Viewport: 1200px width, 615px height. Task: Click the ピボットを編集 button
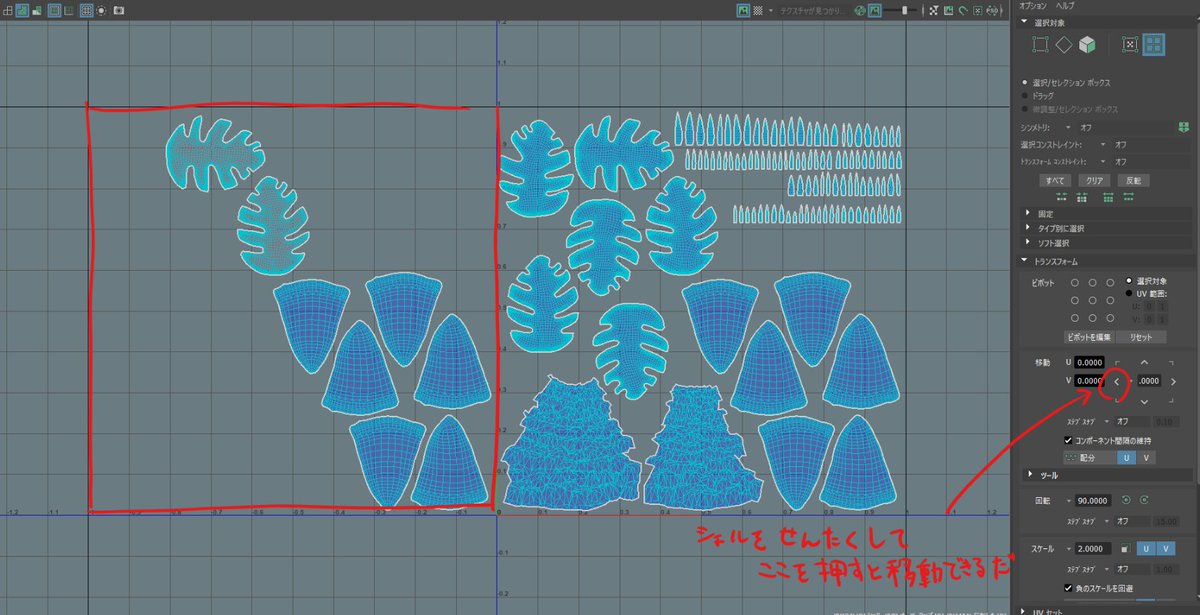[1087, 337]
